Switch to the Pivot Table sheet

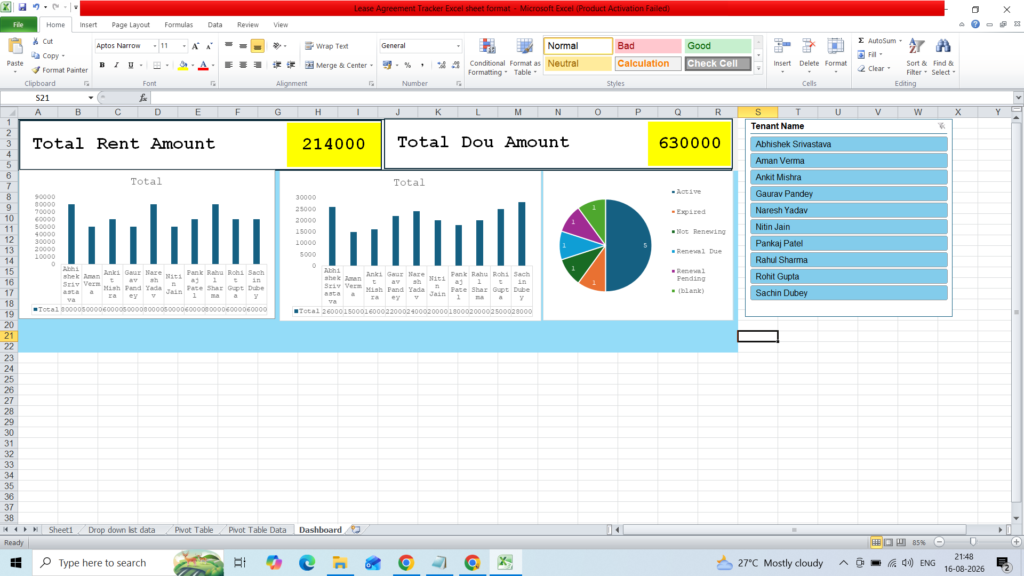193,530
